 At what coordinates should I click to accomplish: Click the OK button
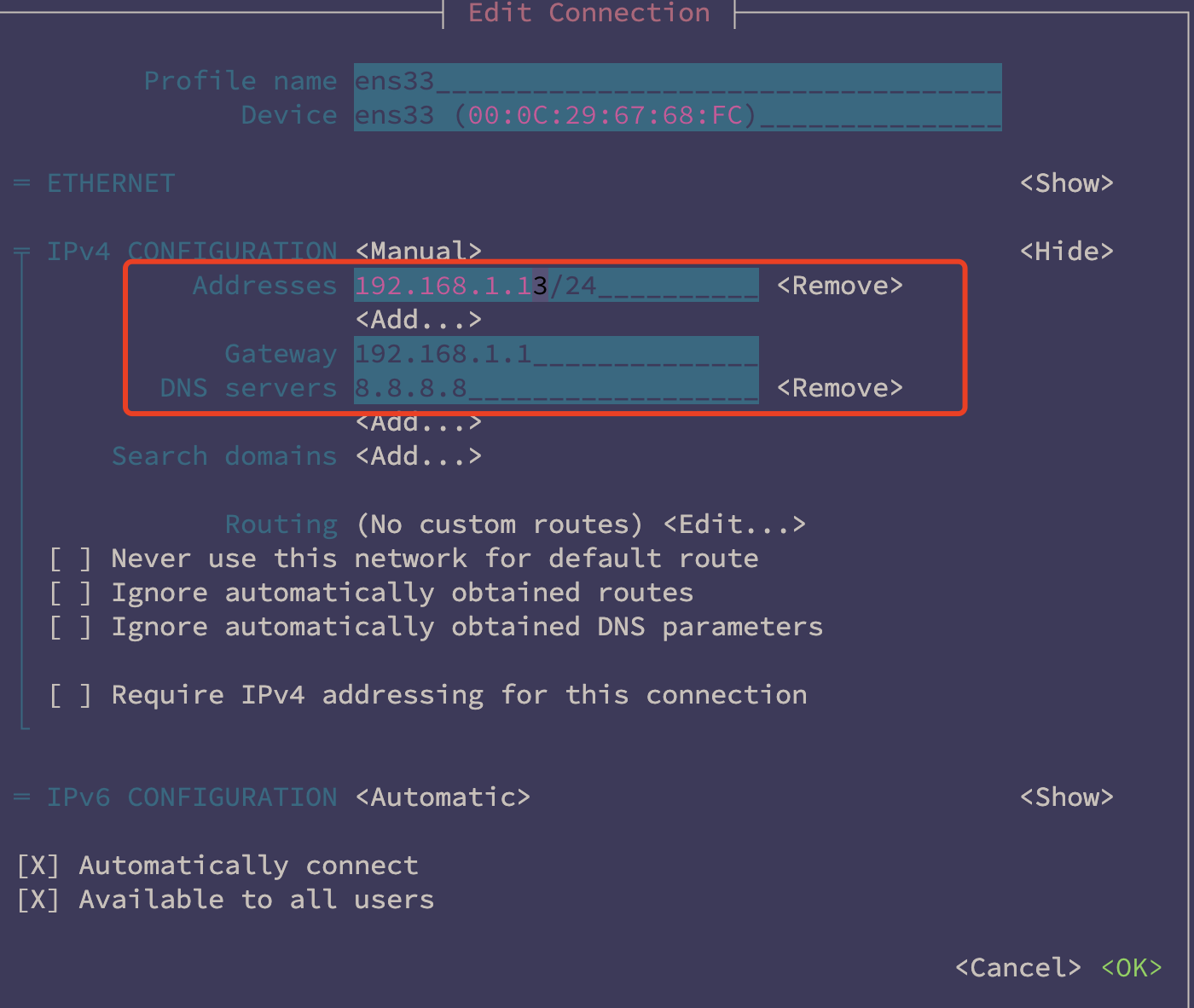pyautogui.click(x=1131, y=968)
